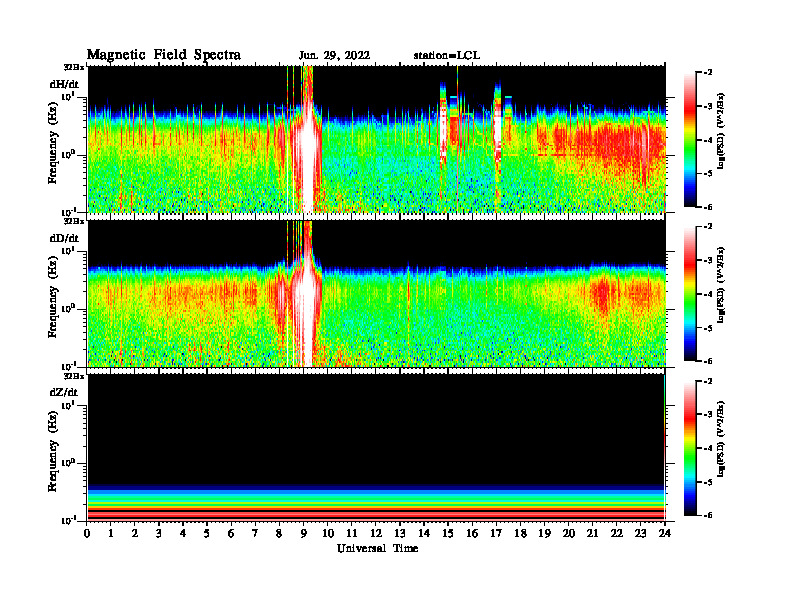Click the -4 tick on the dD/dt colorbar
This screenshot has width=792, height=612.
pos(707,294)
